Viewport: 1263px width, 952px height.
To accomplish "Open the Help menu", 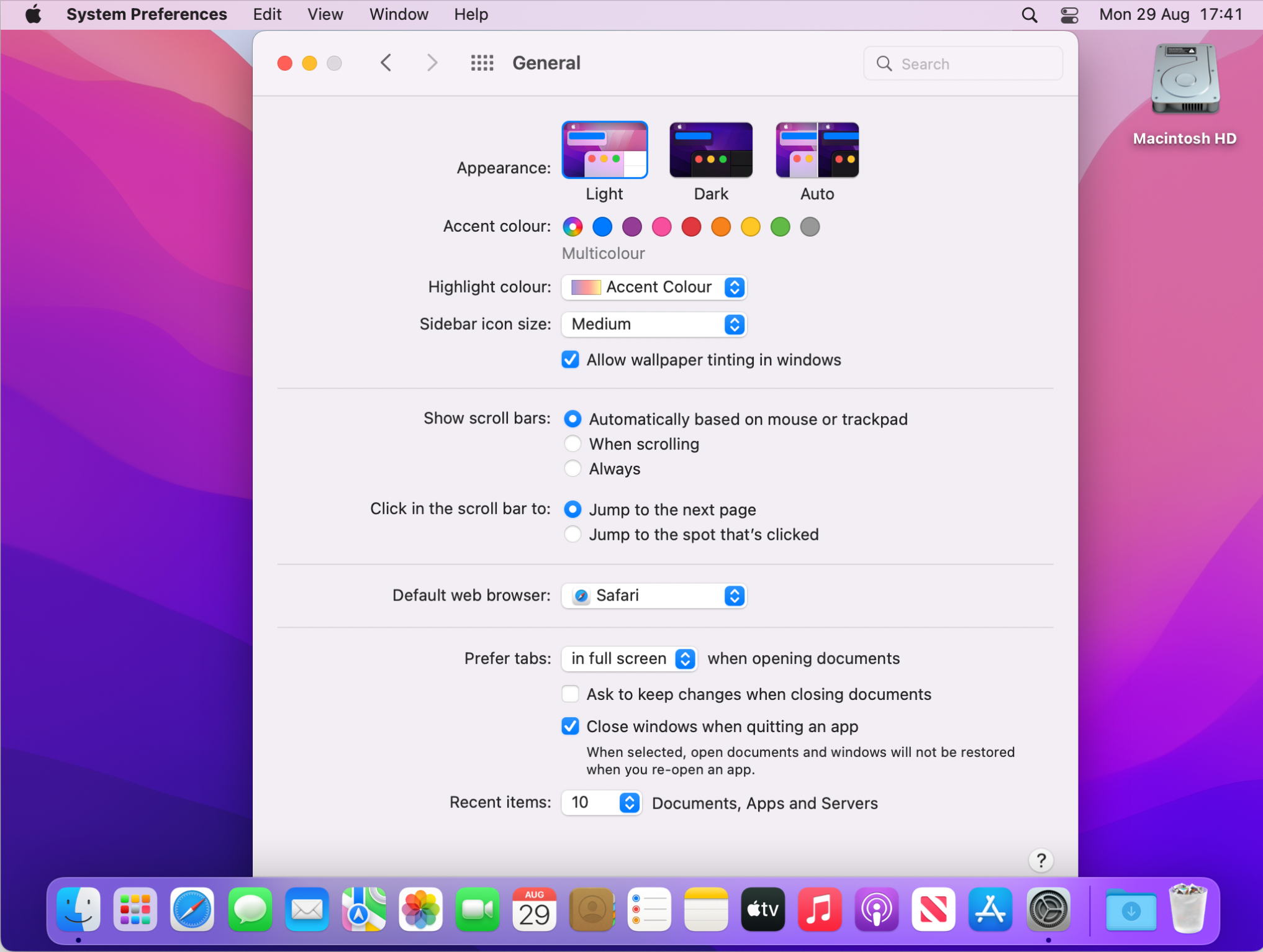I will (x=471, y=14).
